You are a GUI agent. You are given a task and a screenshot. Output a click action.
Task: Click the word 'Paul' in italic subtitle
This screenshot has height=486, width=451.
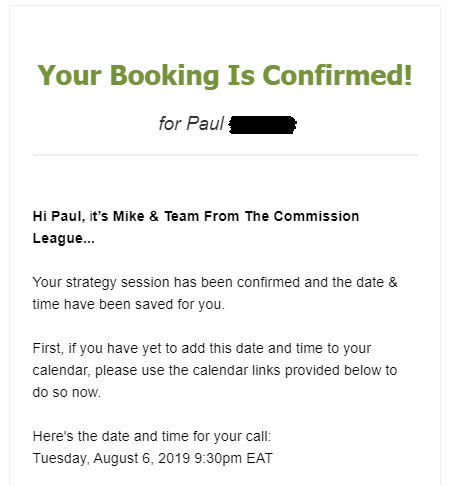[x=205, y=124]
